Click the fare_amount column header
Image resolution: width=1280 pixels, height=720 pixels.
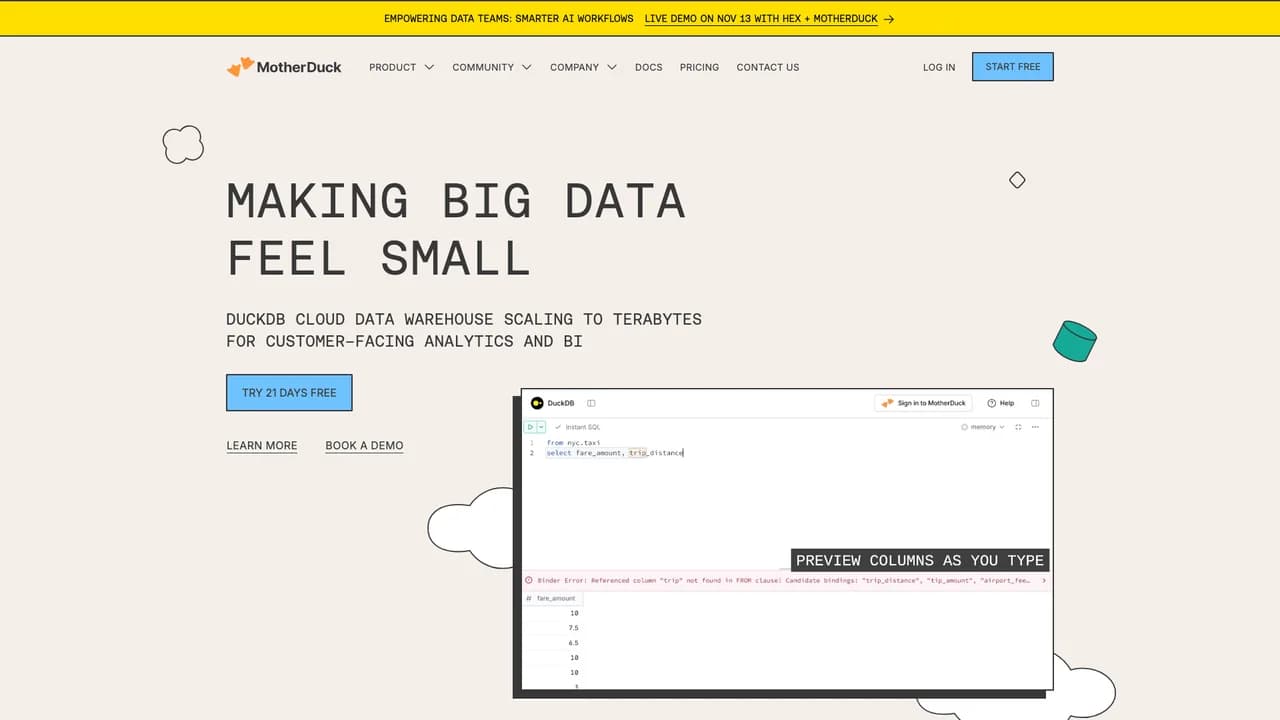coord(552,598)
